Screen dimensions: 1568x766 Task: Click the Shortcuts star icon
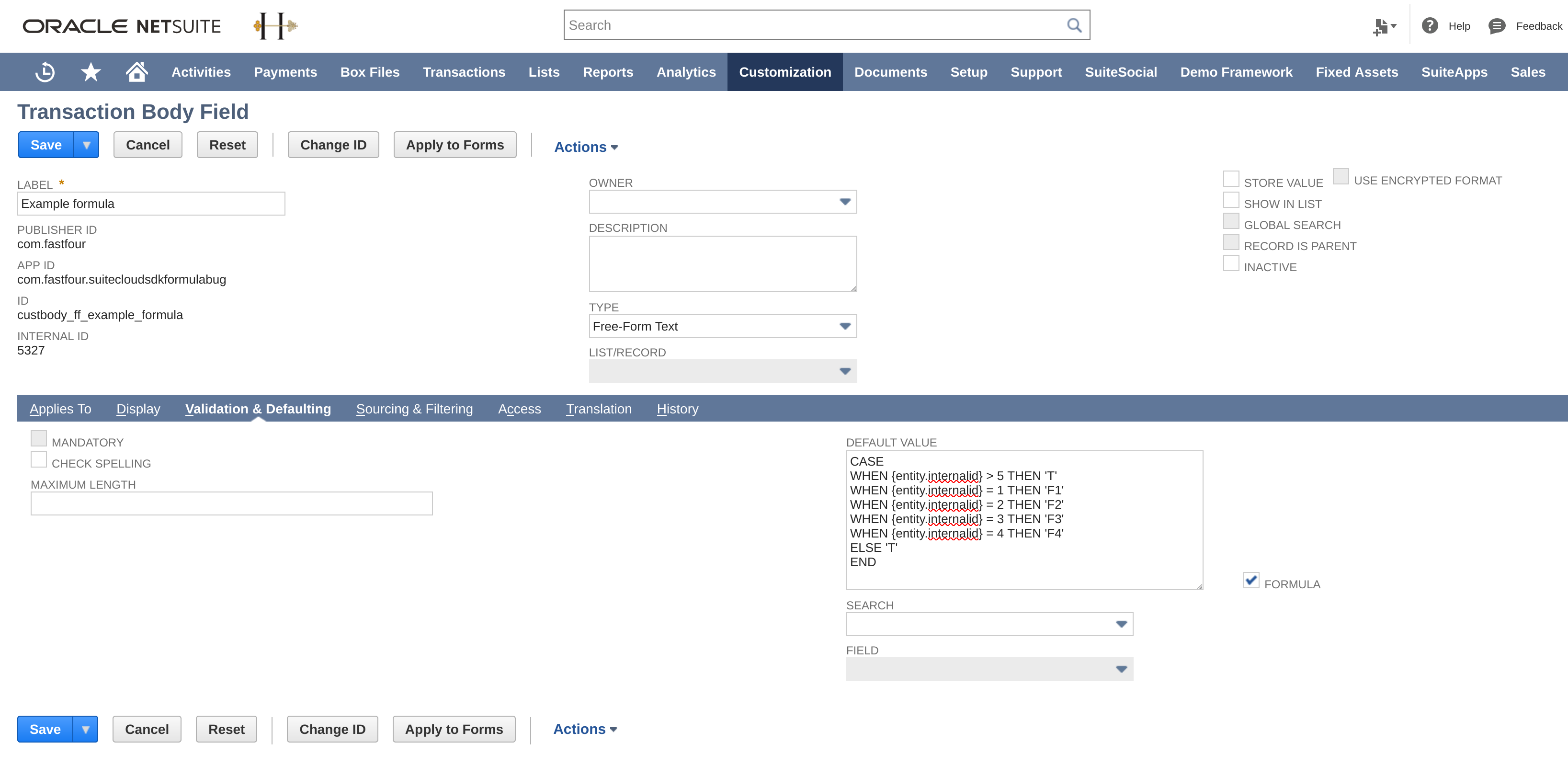pyautogui.click(x=91, y=72)
